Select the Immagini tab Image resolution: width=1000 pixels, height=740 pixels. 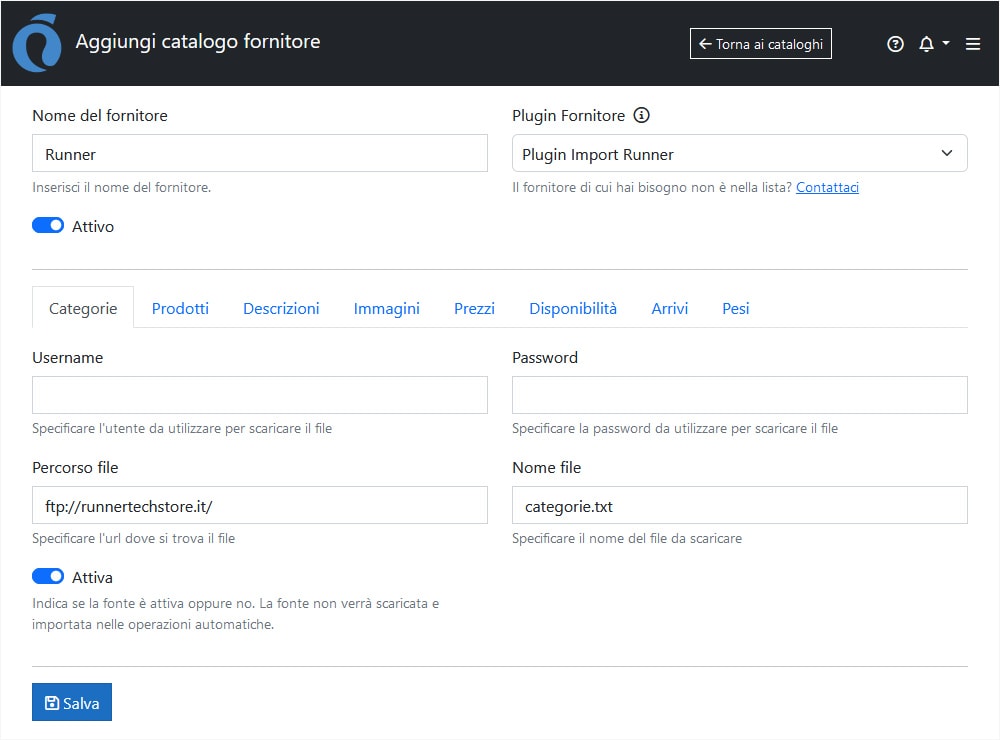pos(386,308)
